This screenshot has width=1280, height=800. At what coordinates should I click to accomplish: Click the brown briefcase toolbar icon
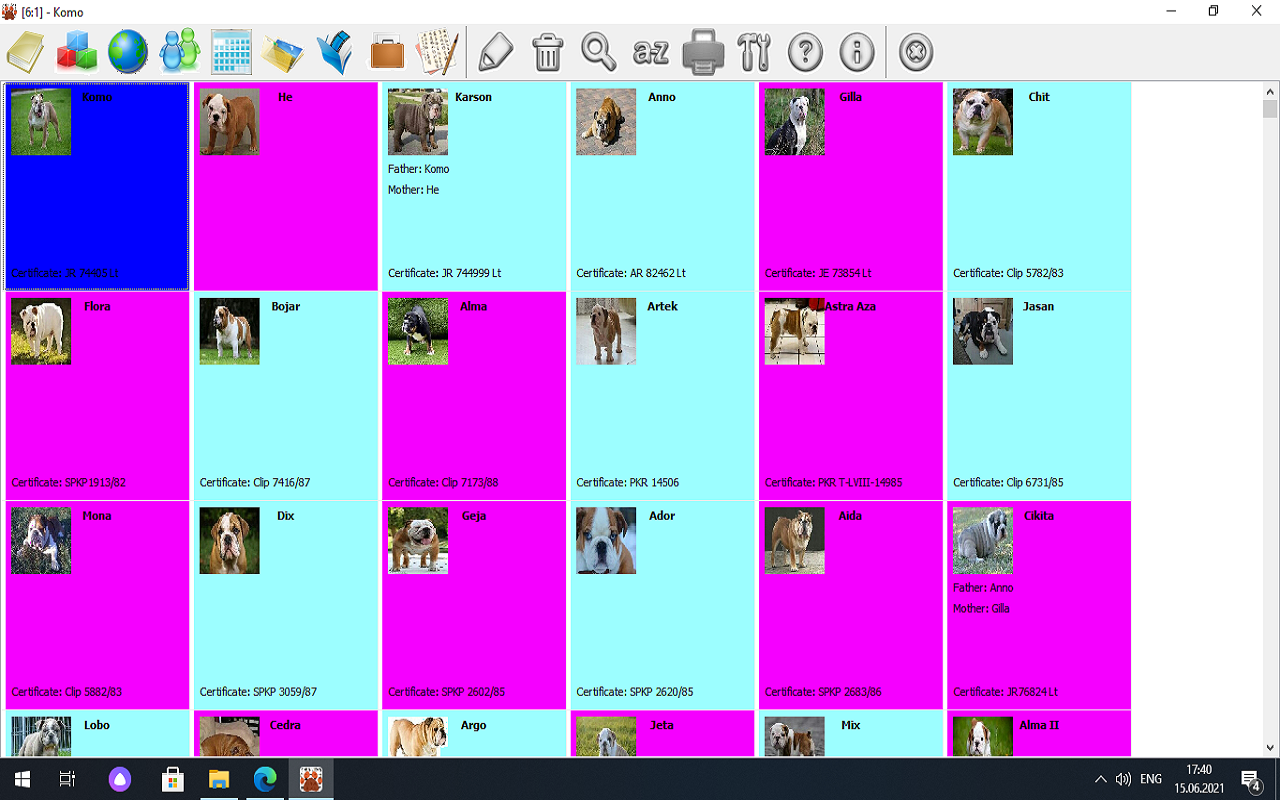click(x=387, y=51)
